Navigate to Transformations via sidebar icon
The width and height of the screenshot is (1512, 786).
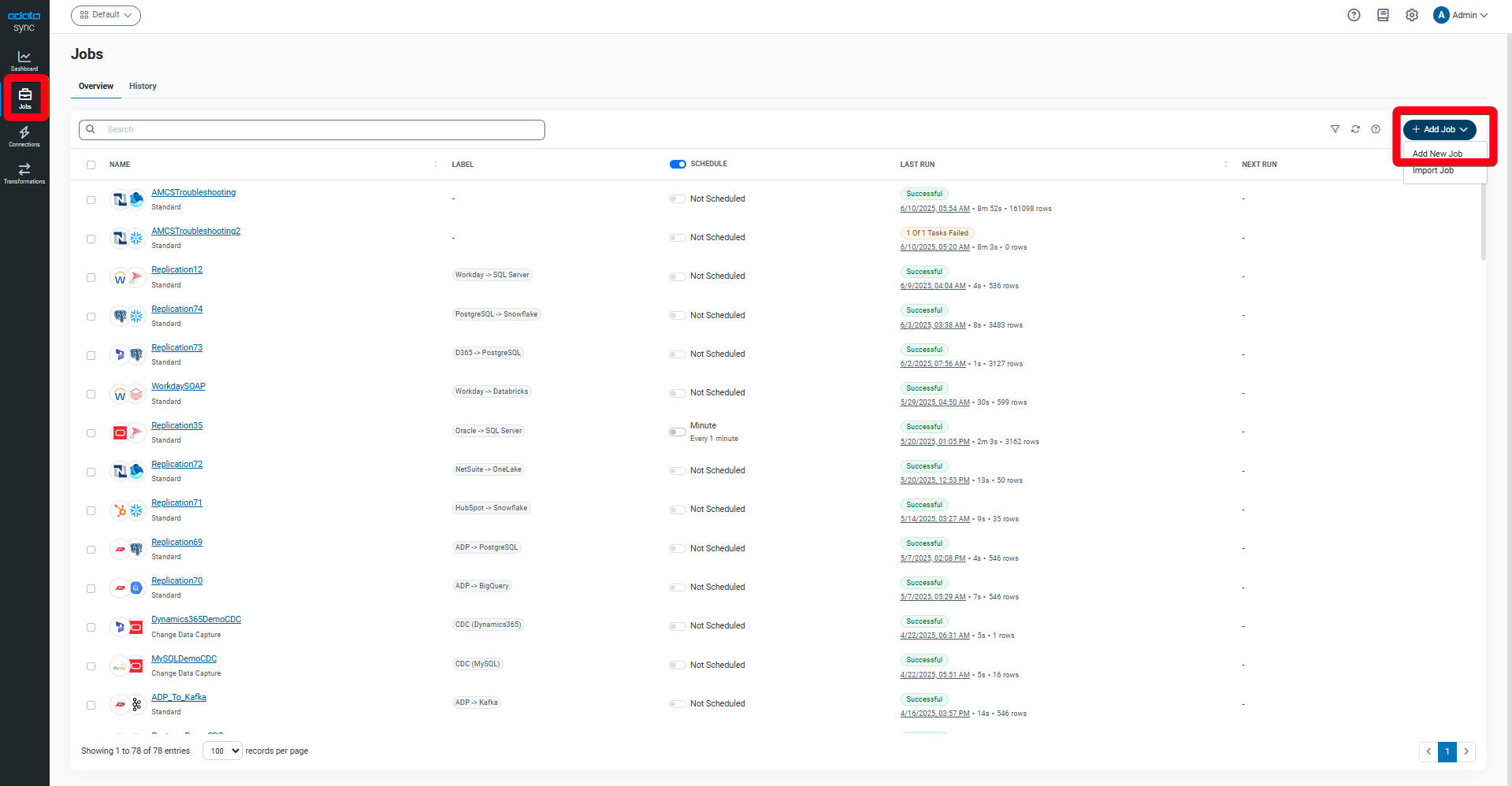[24, 173]
